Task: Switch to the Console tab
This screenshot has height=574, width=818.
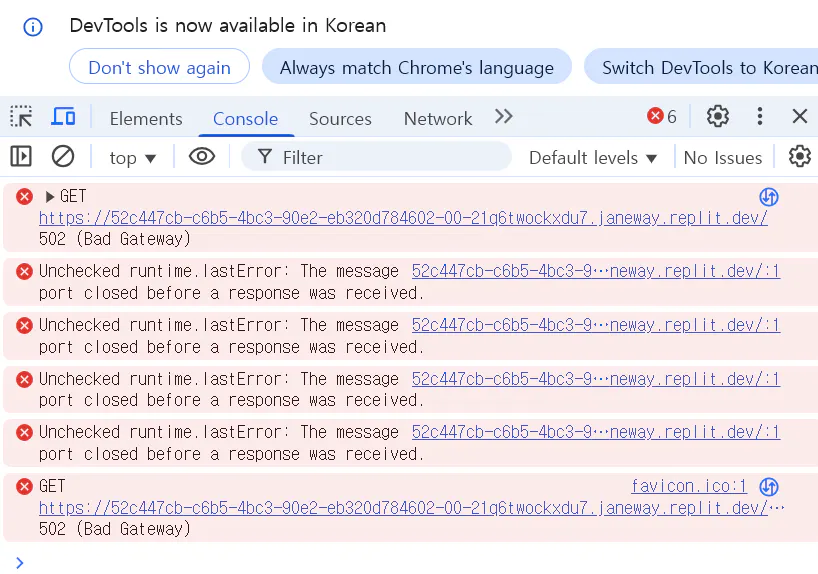Action: [x=245, y=118]
